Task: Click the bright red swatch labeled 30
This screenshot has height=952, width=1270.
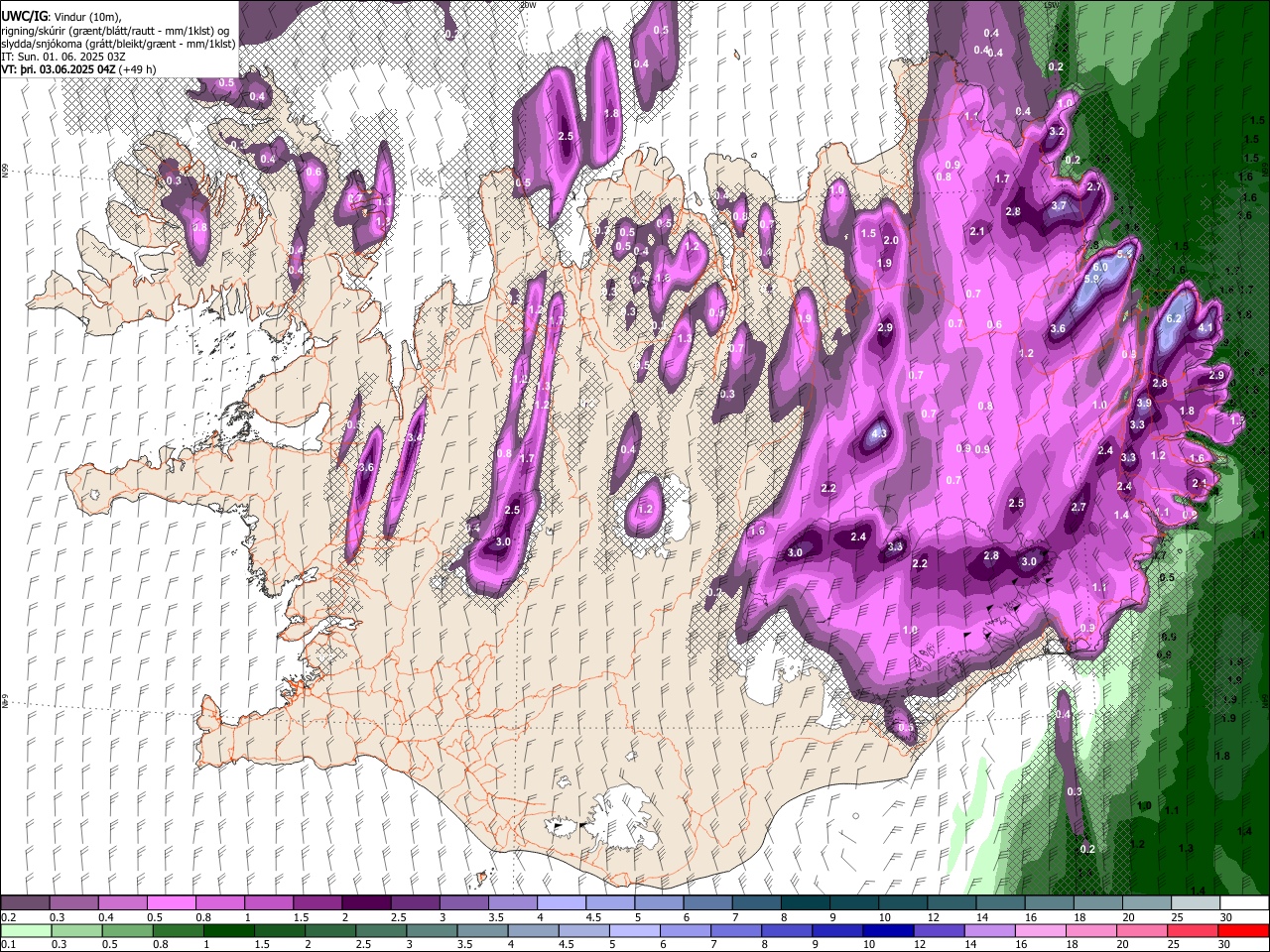Action: (x=1243, y=930)
